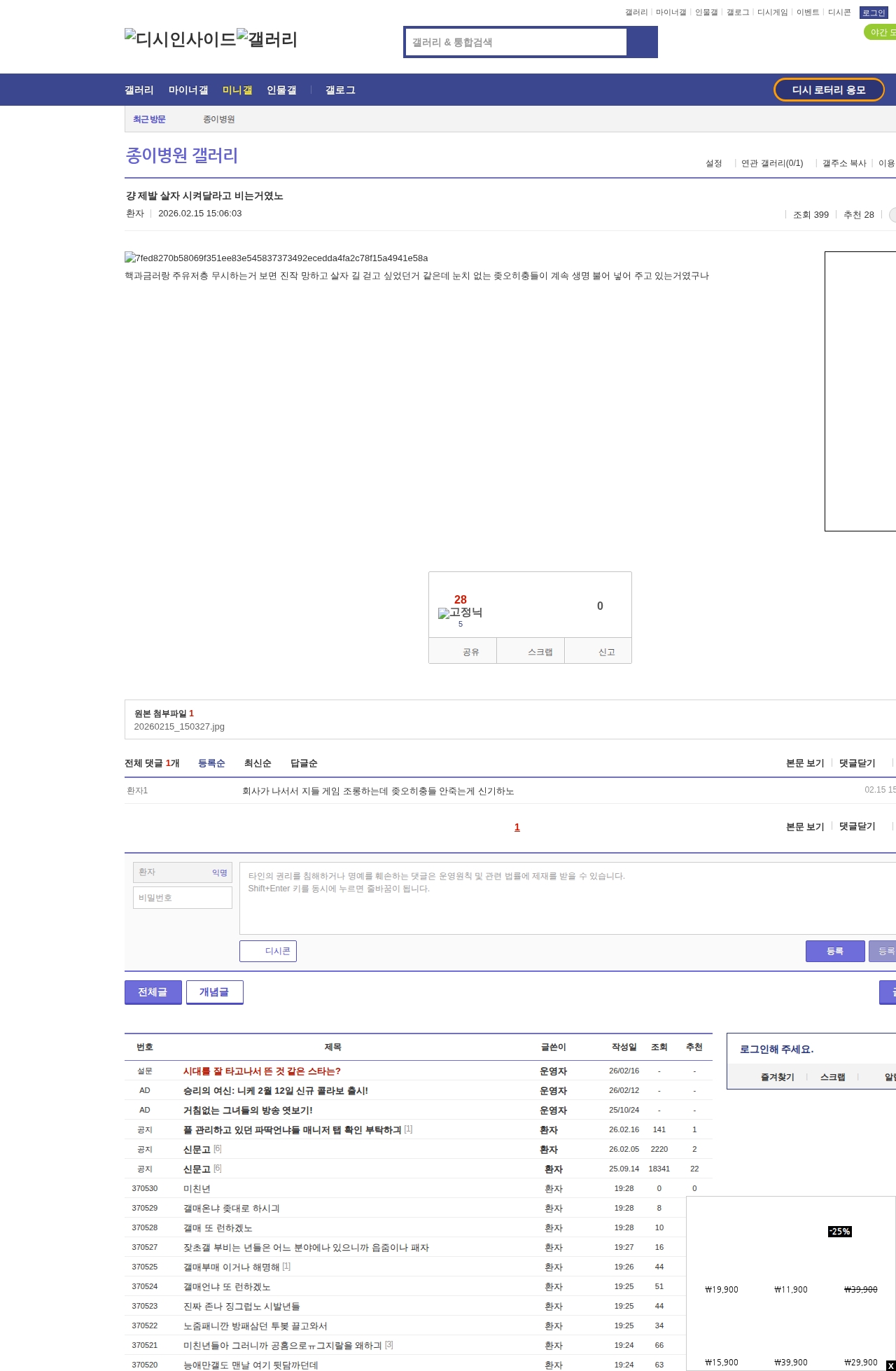This screenshot has height=1371, width=896.
Task: Focus the comment text area
Action: tap(568, 898)
